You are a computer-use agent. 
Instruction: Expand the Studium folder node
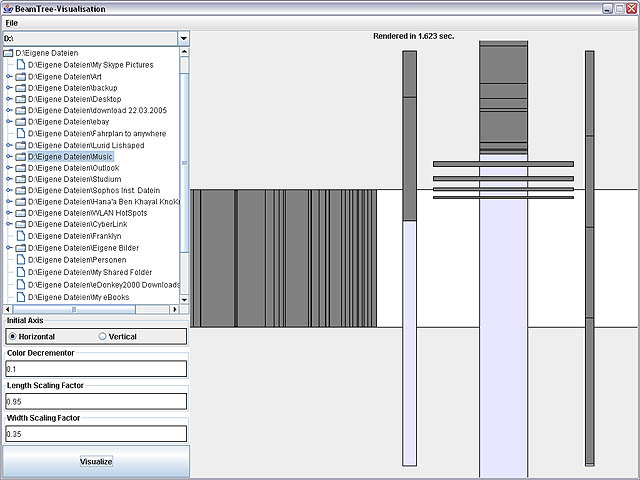(9, 179)
